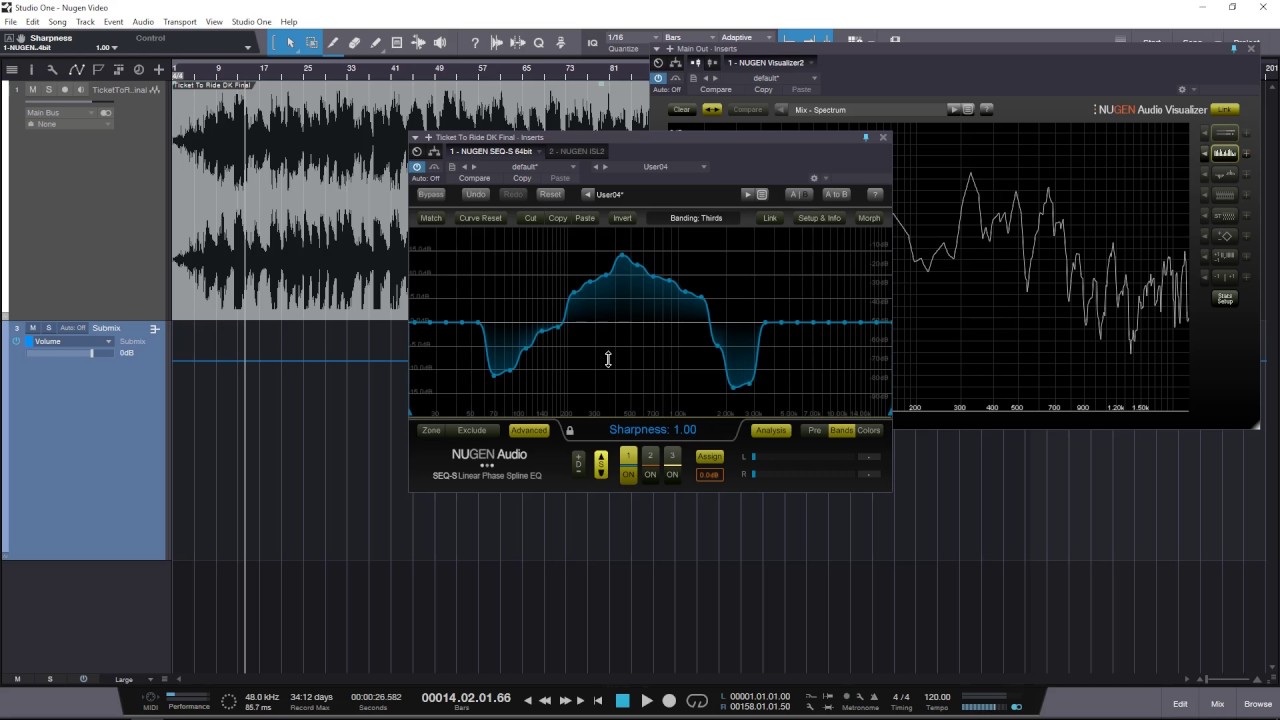Show automation using the curve icon
The height and width of the screenshot is (720, 1280).
(x=75, y=70)
